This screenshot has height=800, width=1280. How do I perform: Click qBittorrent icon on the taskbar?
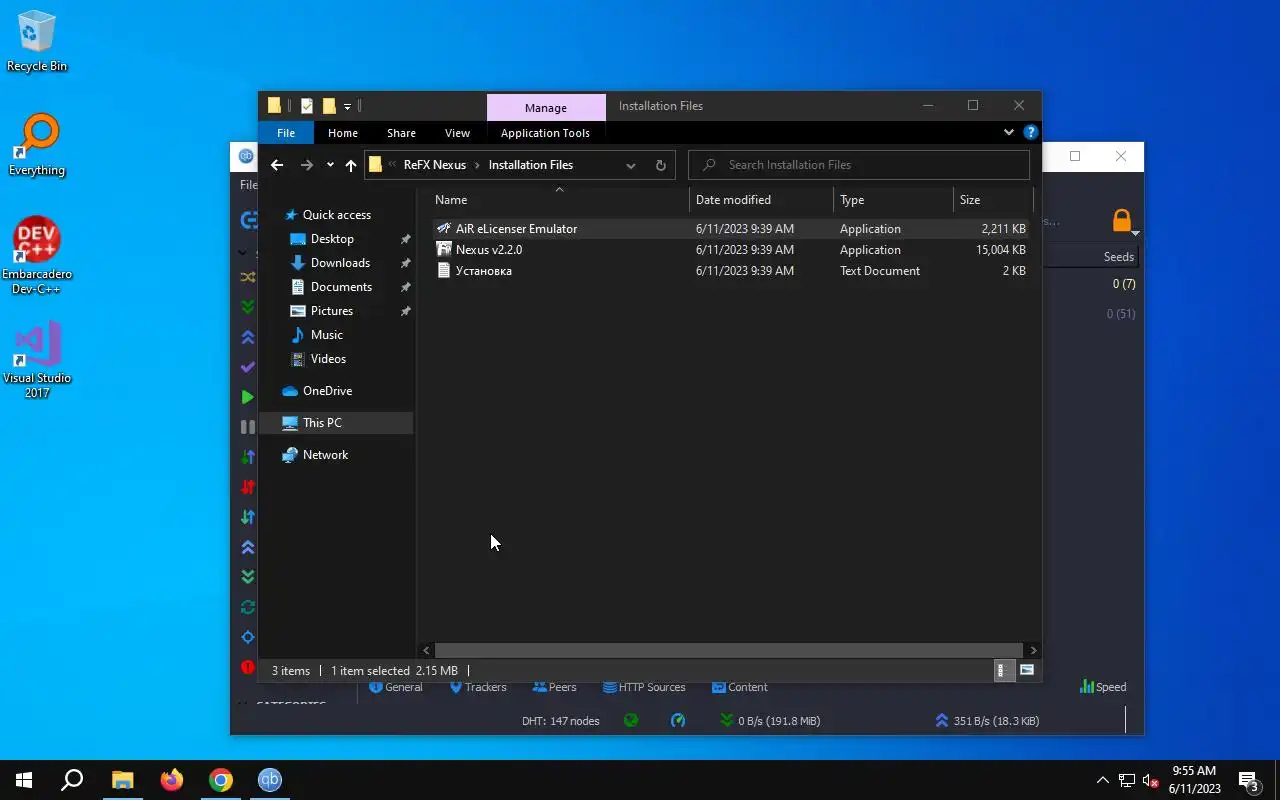270,780
